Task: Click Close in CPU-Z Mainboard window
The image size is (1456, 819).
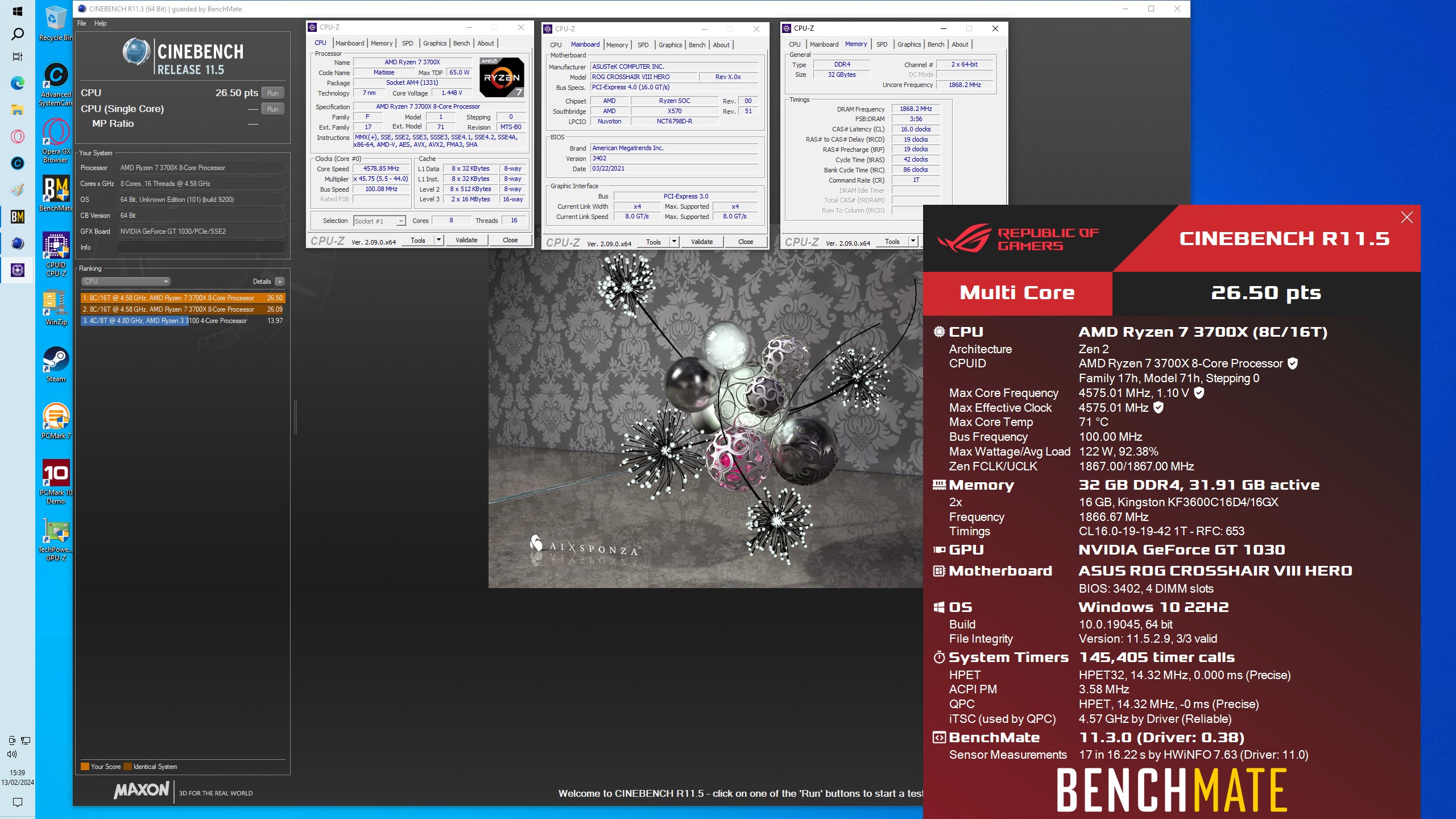Action: [746, 242]
